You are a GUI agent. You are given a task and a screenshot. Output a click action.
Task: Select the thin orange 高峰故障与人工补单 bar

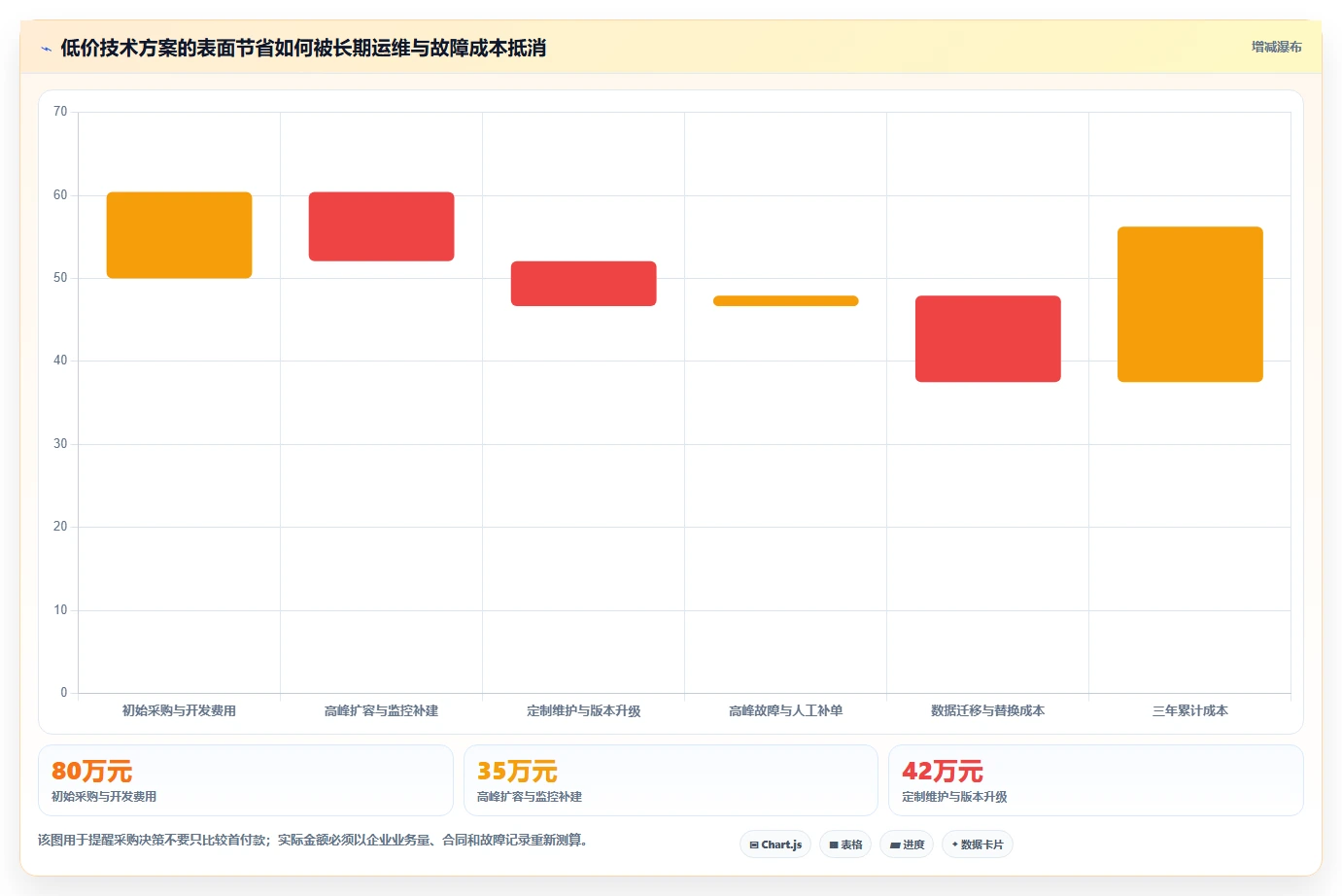[785, 301]
